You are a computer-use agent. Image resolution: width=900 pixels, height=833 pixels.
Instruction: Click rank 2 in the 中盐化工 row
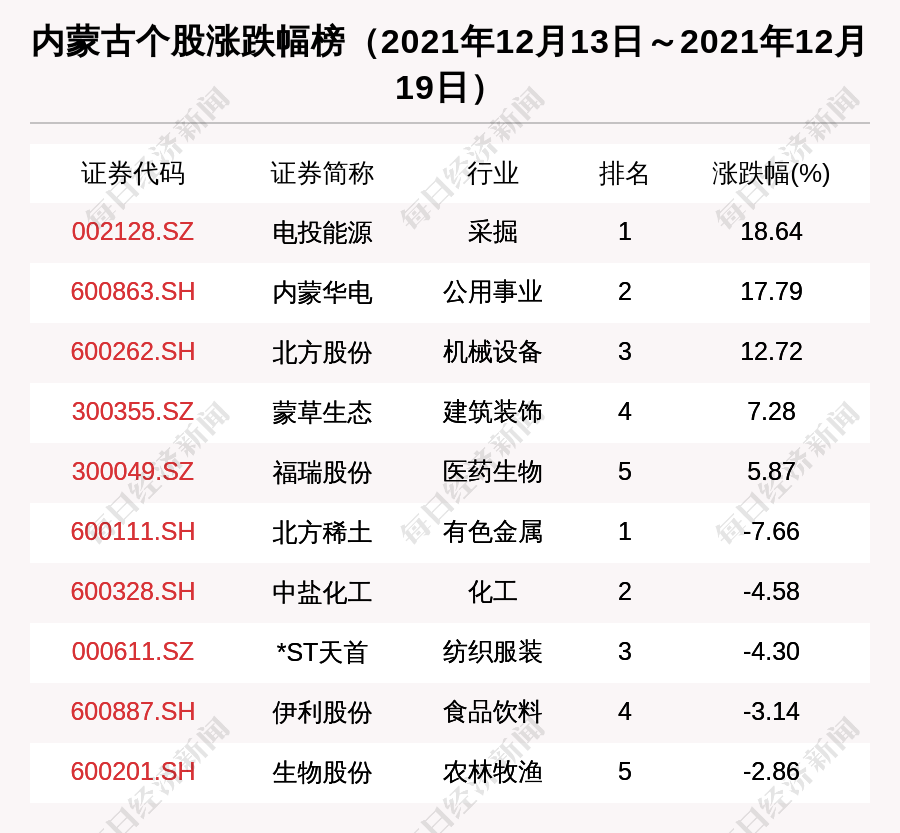pyautogui.click(x=624, y=592)
